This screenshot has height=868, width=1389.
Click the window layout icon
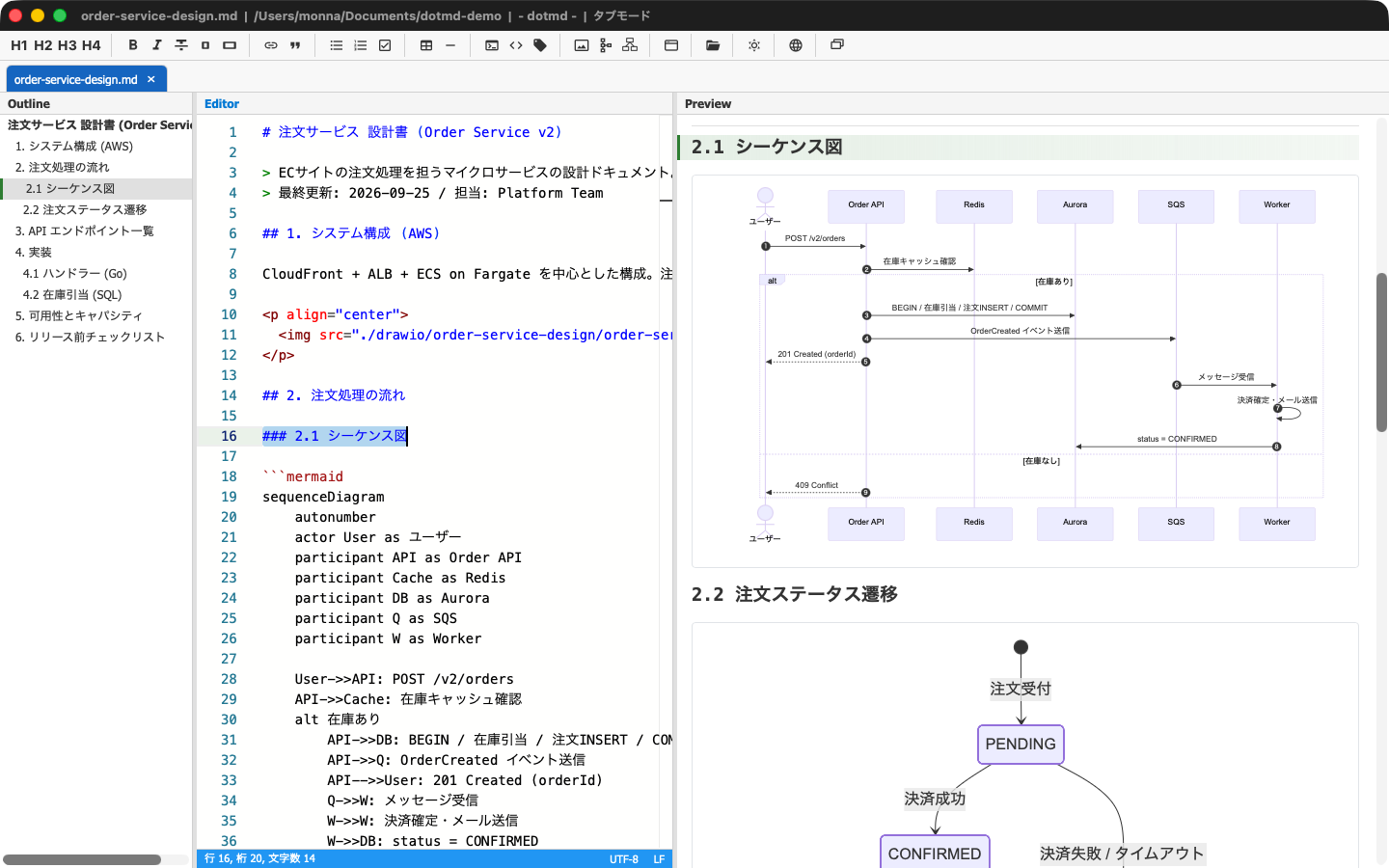pyautogui.click(x=671, y=45)
